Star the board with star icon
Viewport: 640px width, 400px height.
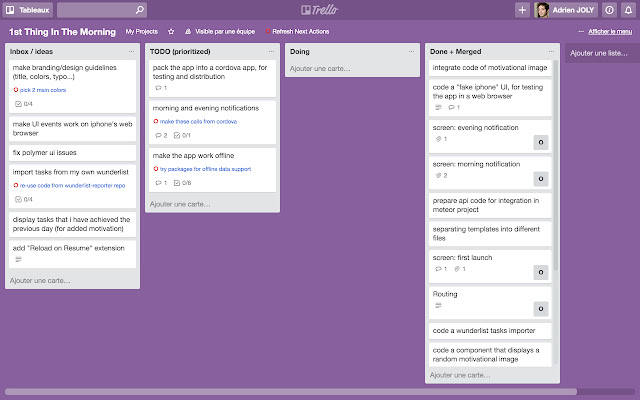[x=171, y=31]
